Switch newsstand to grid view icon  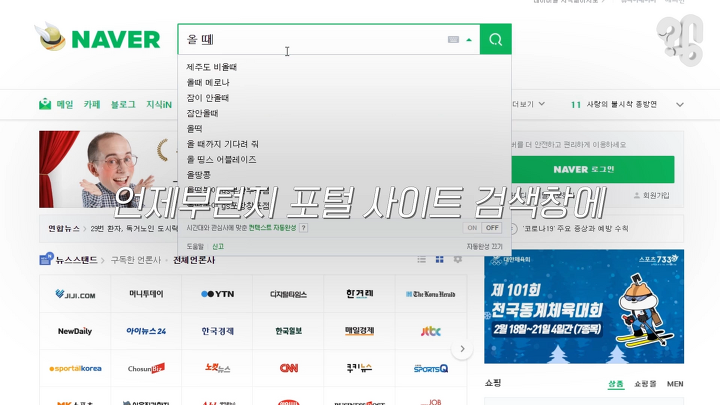pos(439,259)
